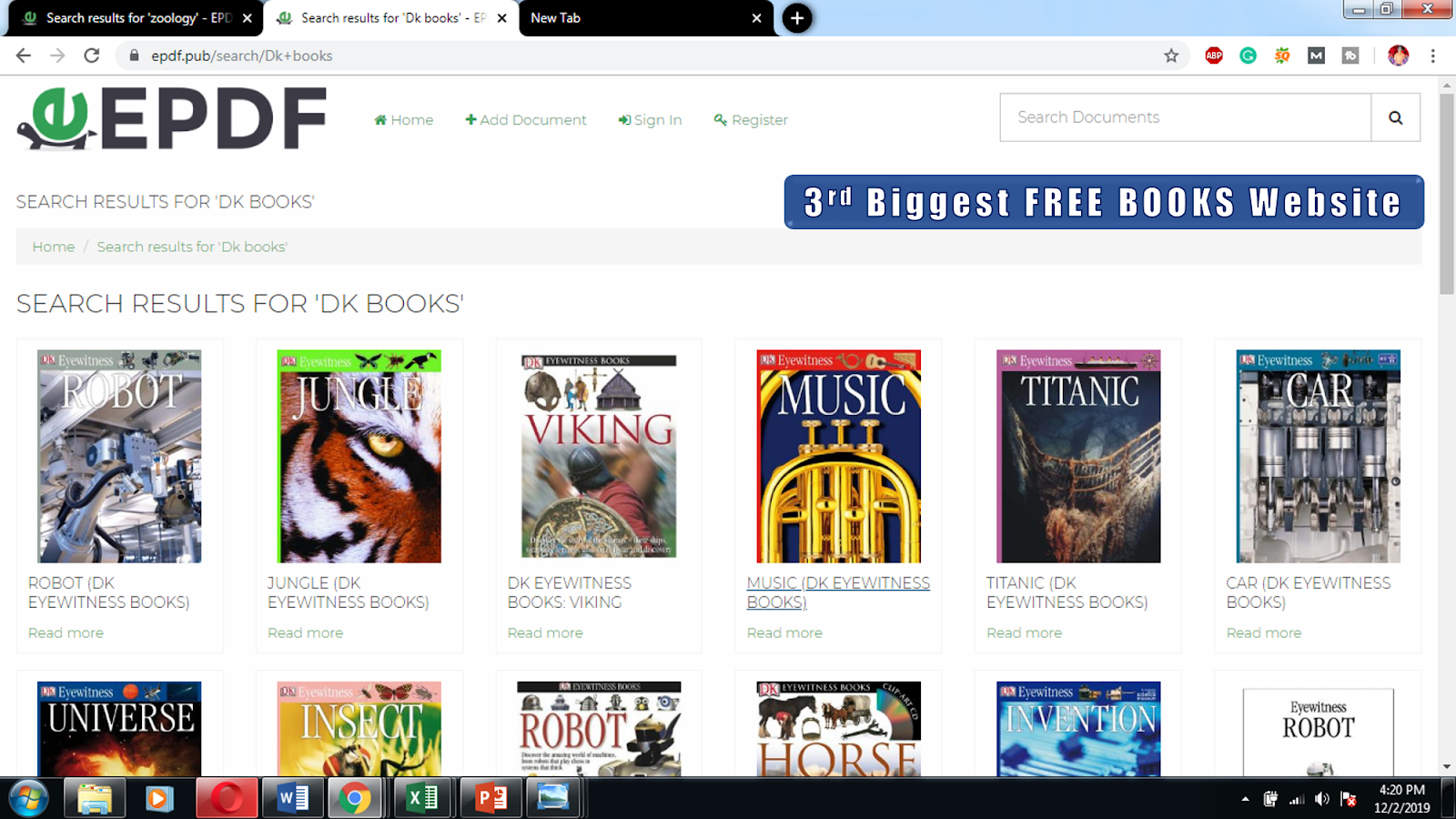Open Add Document page
This screenshot has height=819, width=1456.
tap(526, 120)
